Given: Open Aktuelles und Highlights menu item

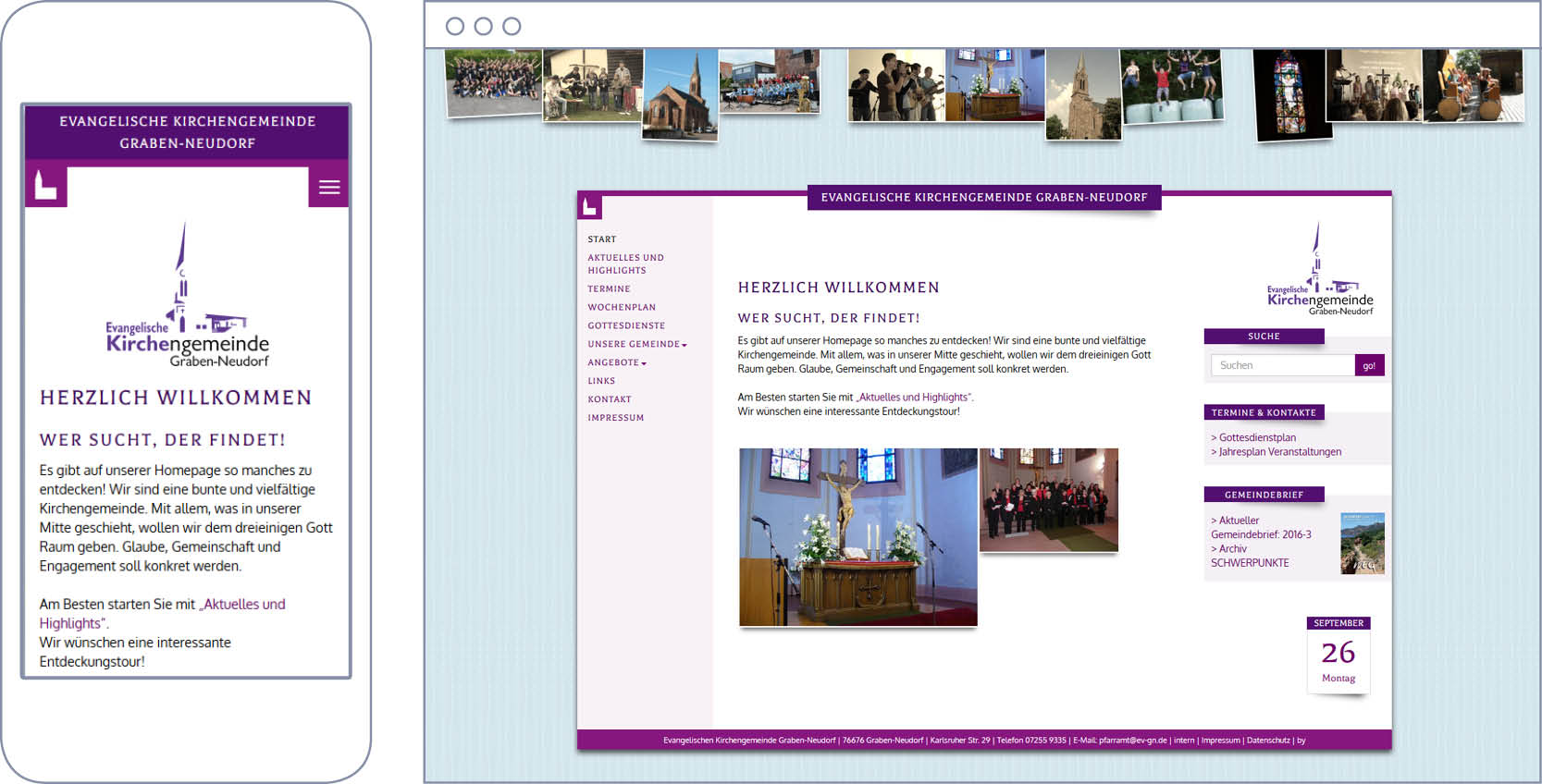Looking at the screenshot, I should [625, 264].
